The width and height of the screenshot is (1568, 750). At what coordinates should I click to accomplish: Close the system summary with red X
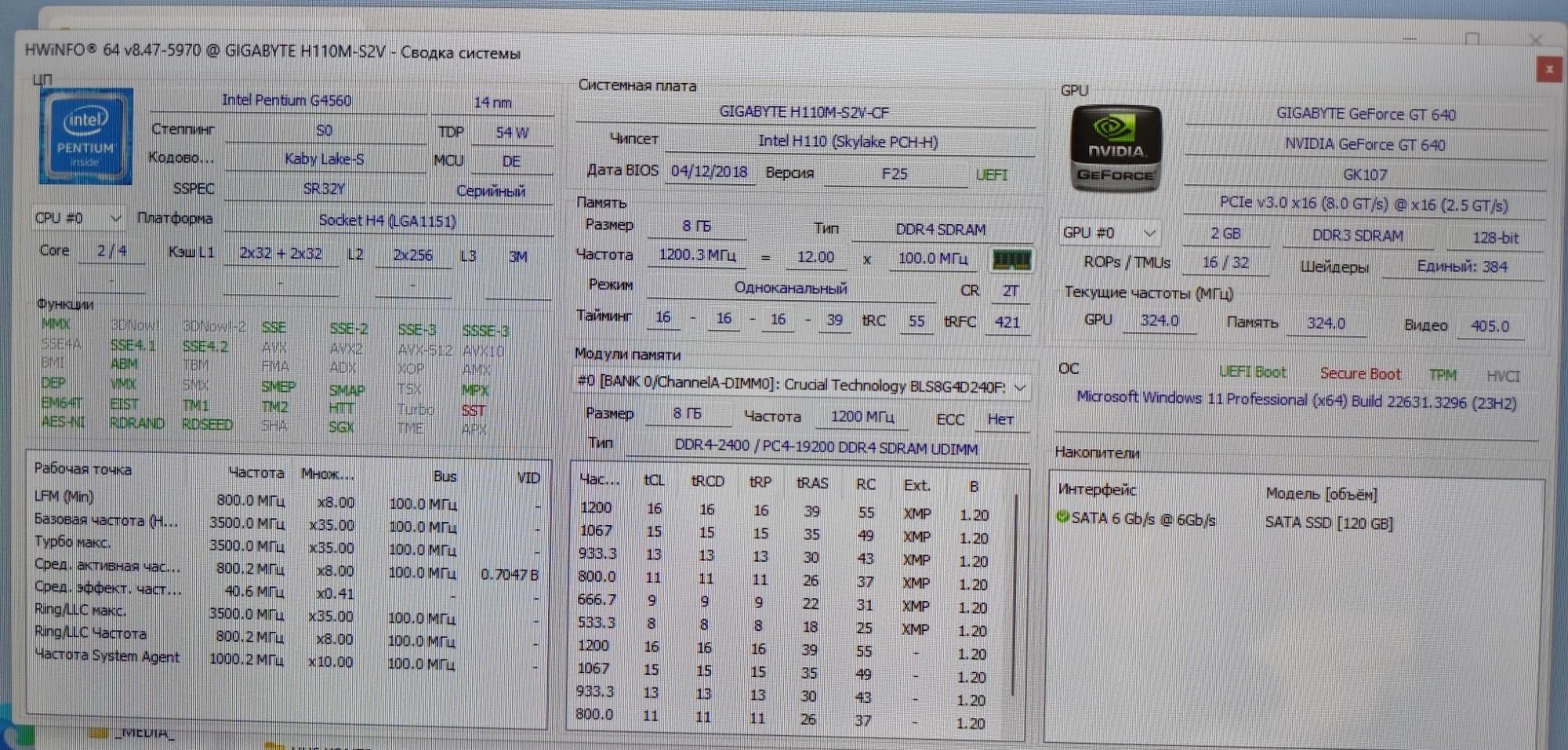click(1548, 69)
